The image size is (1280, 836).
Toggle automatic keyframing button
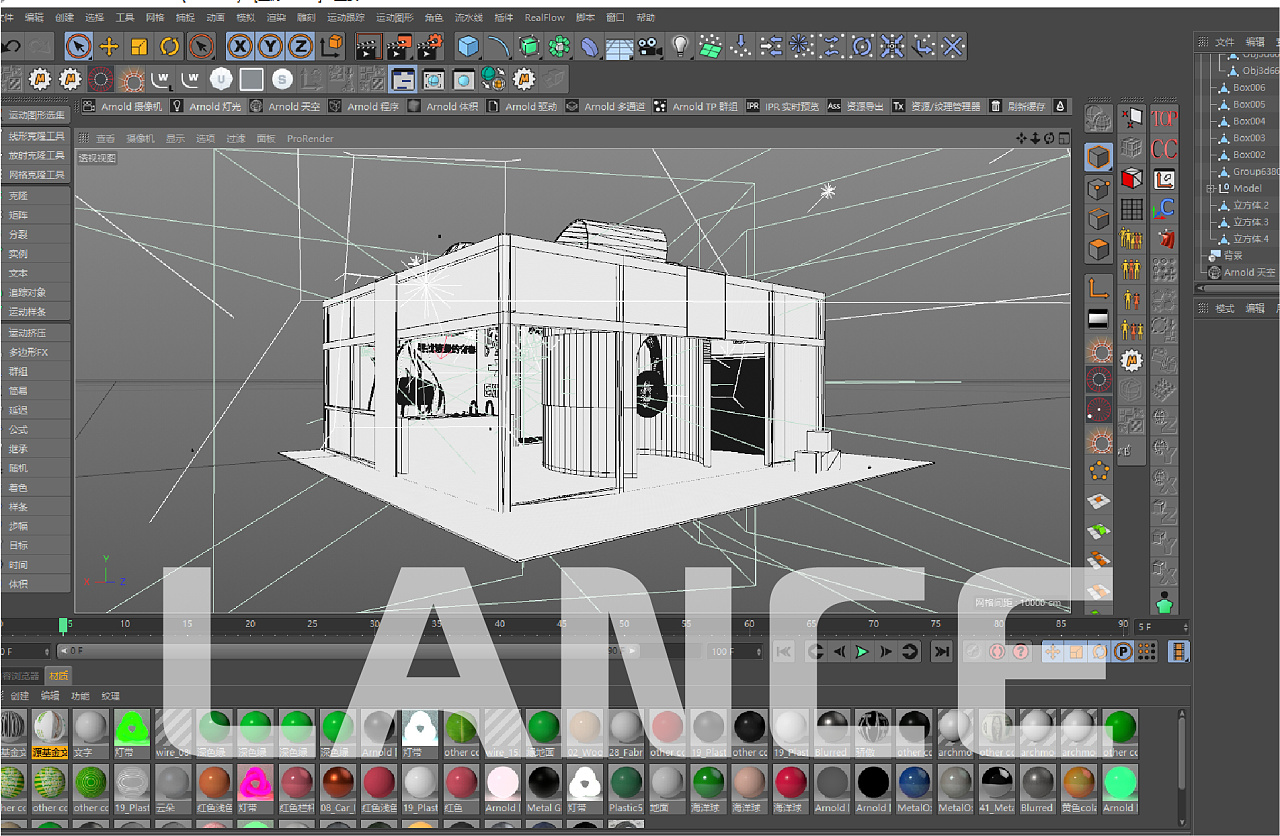point(997,652)
